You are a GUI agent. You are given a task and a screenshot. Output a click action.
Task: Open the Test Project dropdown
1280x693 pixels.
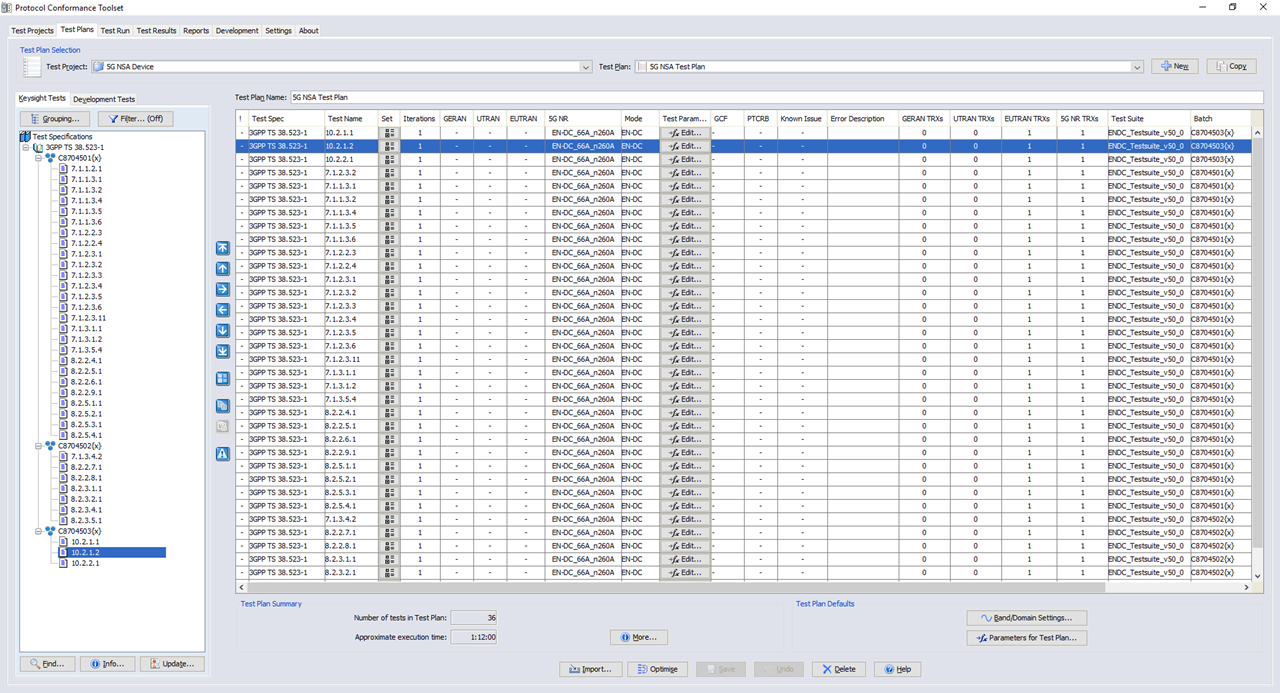click(583, 67)
